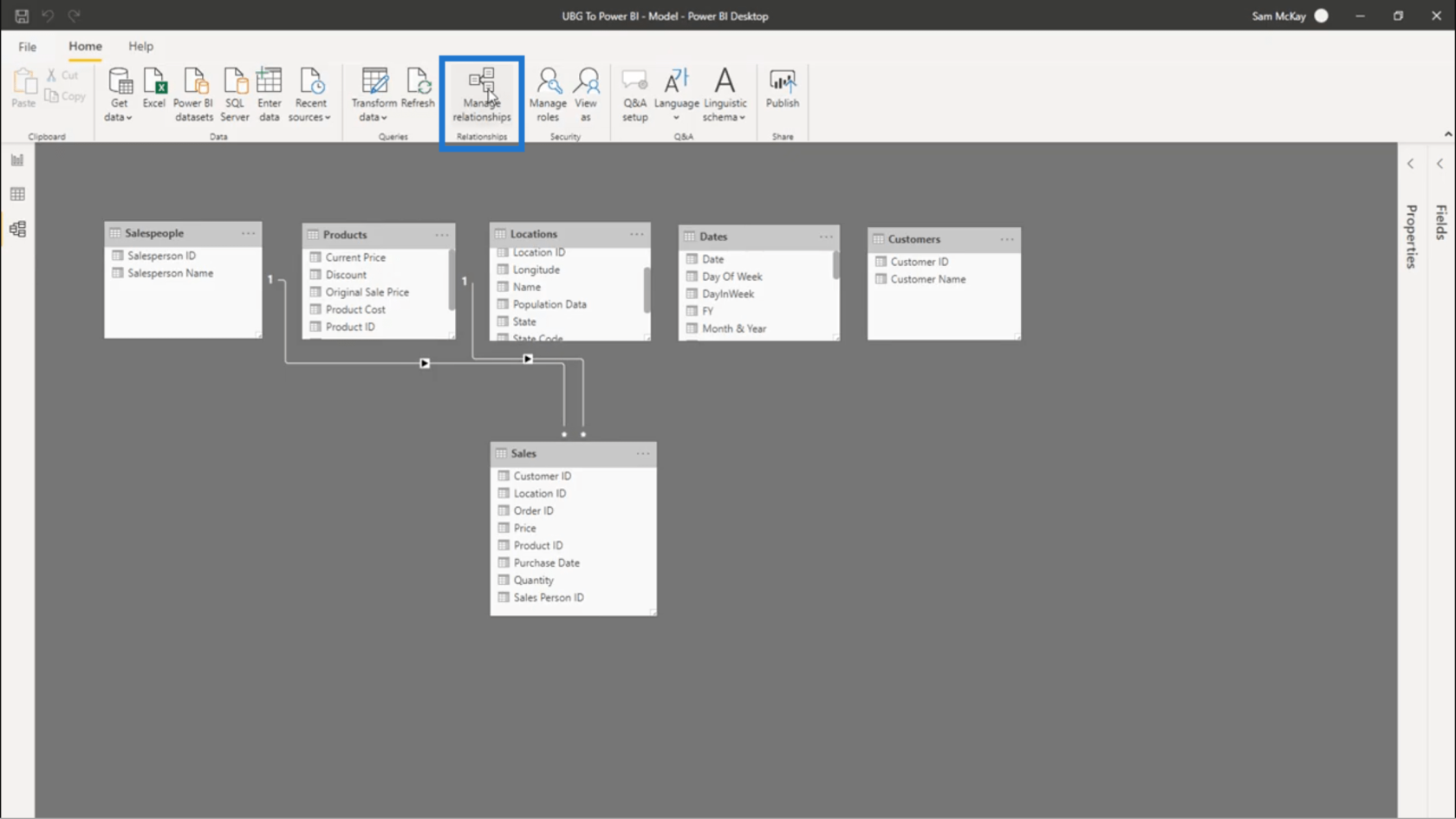Expand the Language dropdown
Image resolution: width=1456 pixels, height=819 pixels.
tap(676, 94)
